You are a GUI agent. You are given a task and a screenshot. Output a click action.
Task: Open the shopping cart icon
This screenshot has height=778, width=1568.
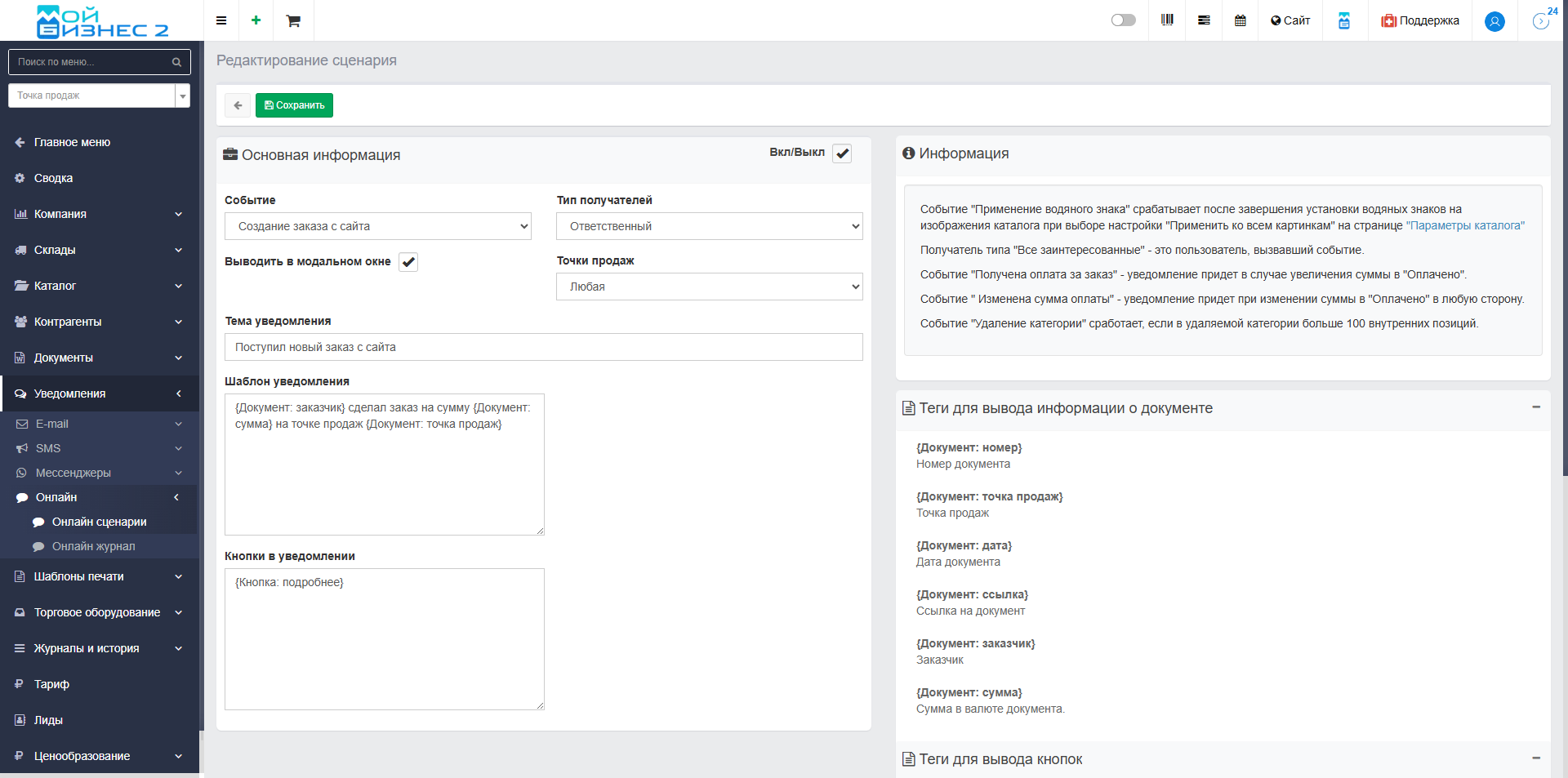click(x=293, y=20)
